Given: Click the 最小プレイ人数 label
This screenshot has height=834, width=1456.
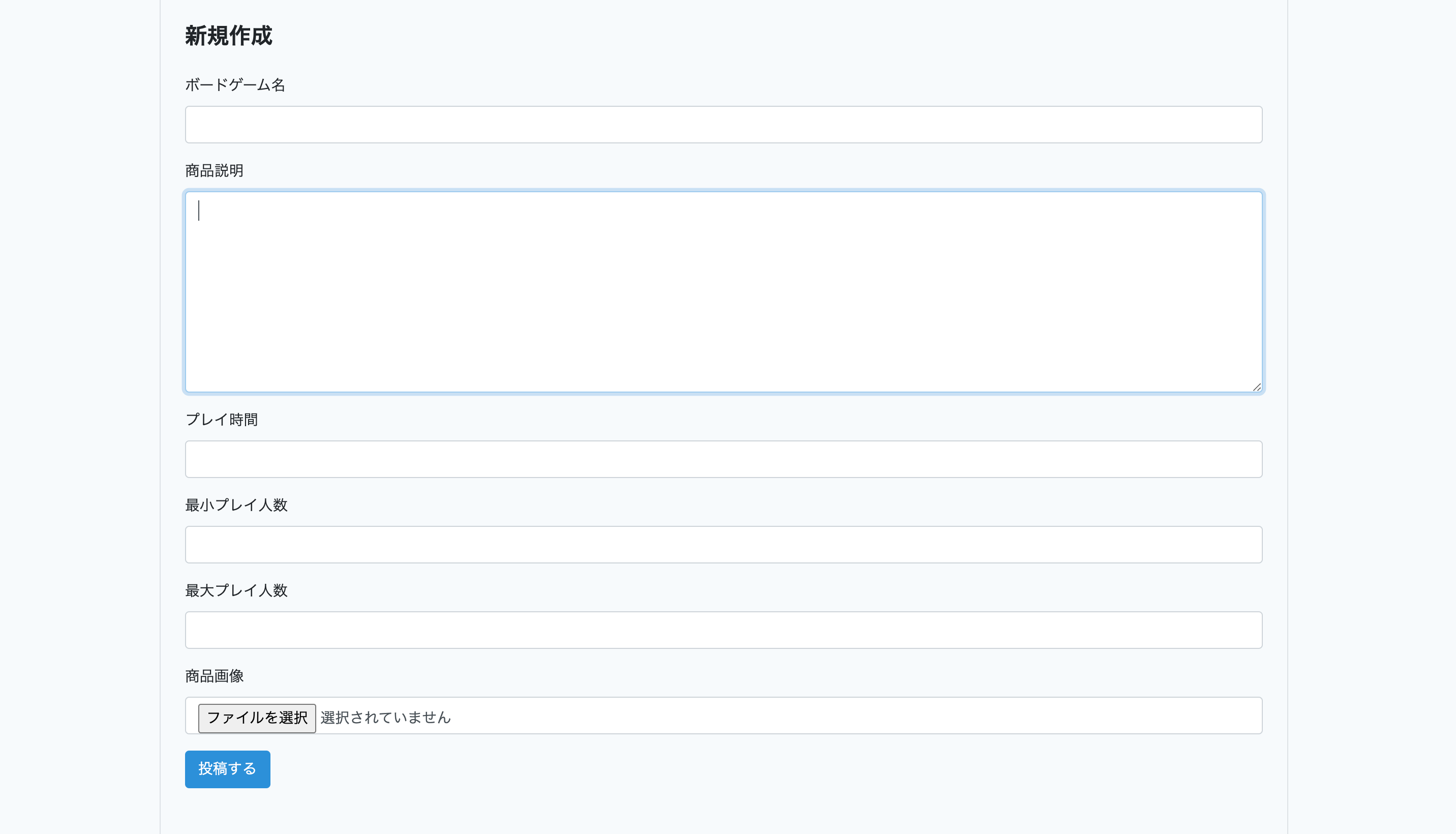Looking at the screenshot, I should click(236, 505).
